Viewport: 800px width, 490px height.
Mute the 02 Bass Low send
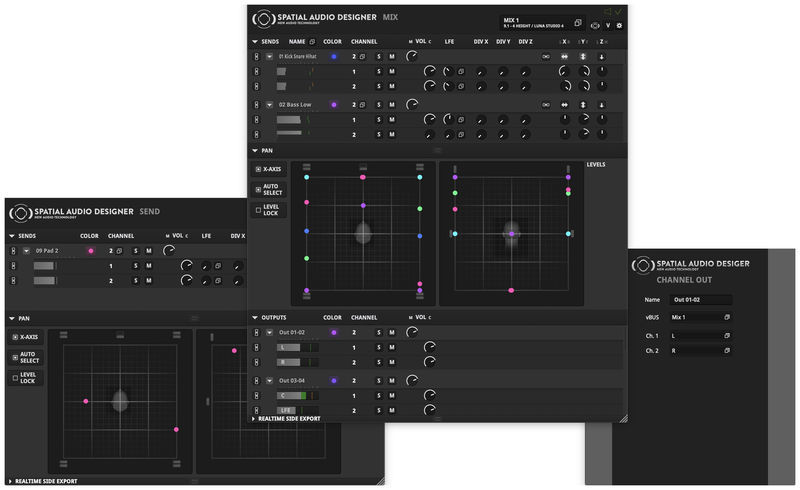(x=392, y=105)
